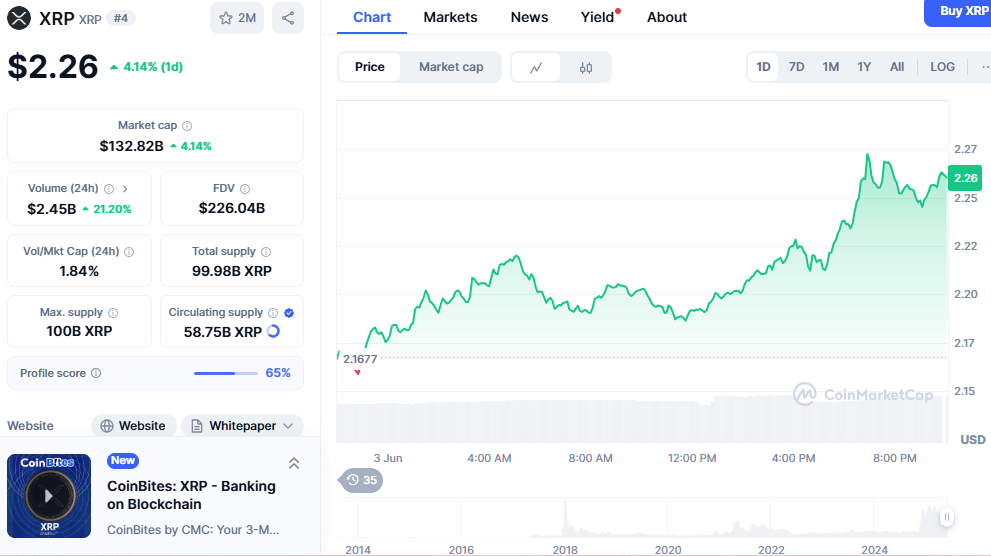Viewport: 991px width, 556px height.
Task: Click the 58.75B XRP circulating supply
Action: pyautogui.click(x=222, y=332)
